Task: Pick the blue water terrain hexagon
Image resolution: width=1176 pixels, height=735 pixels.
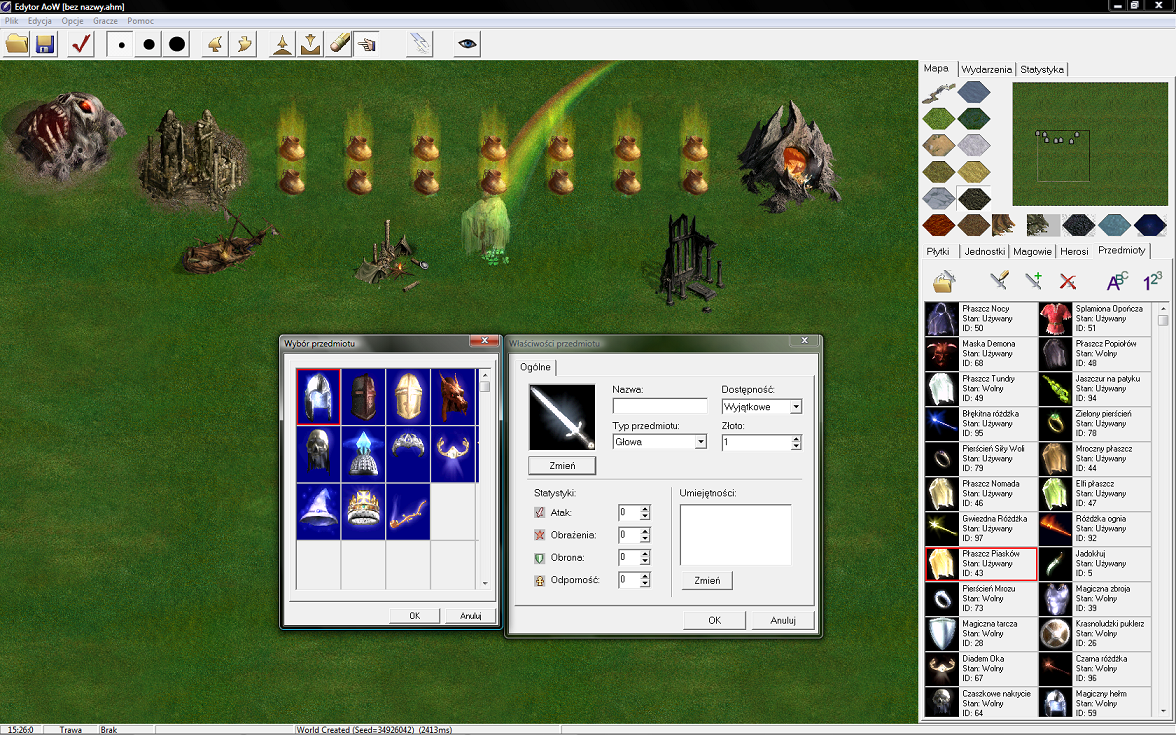Action: [x=974, y=93]
